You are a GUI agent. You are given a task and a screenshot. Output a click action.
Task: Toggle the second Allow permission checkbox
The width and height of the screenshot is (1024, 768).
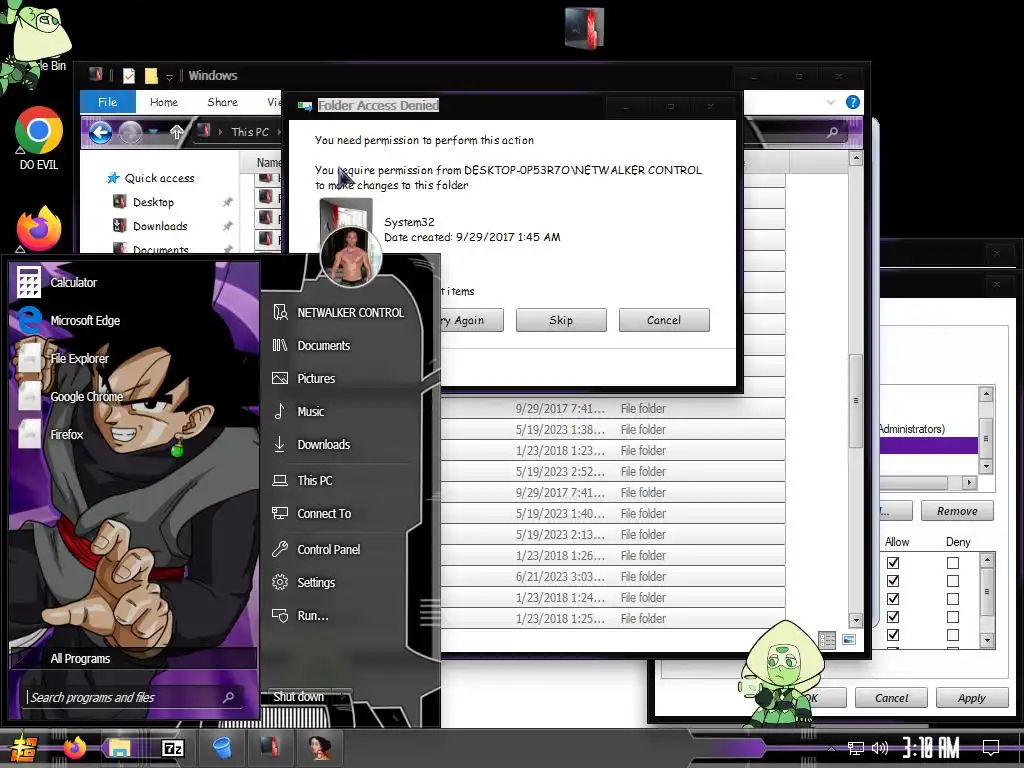(x=893, y=581)
